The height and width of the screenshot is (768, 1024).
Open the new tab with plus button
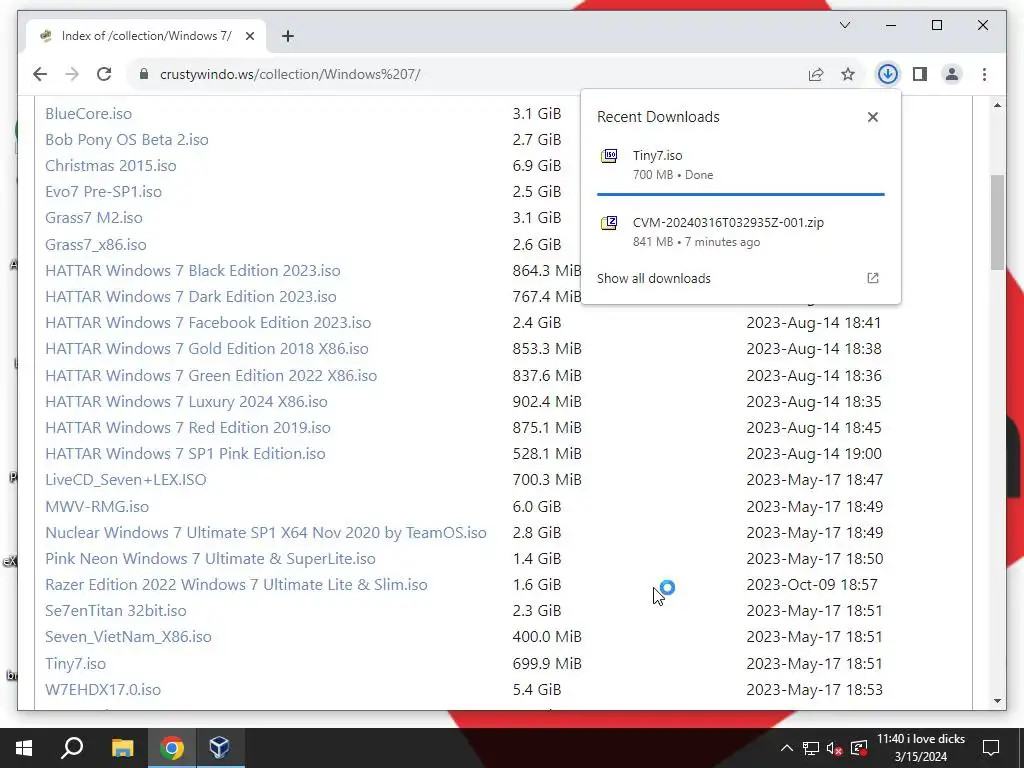click(288, 36)
